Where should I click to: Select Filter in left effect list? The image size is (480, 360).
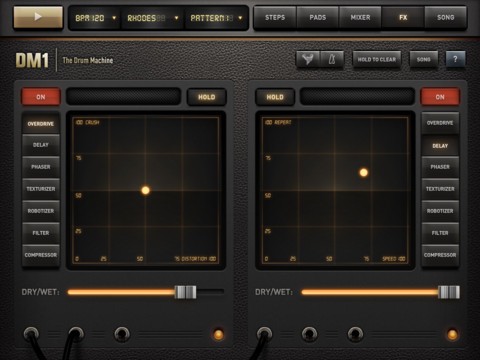[41, 233]
